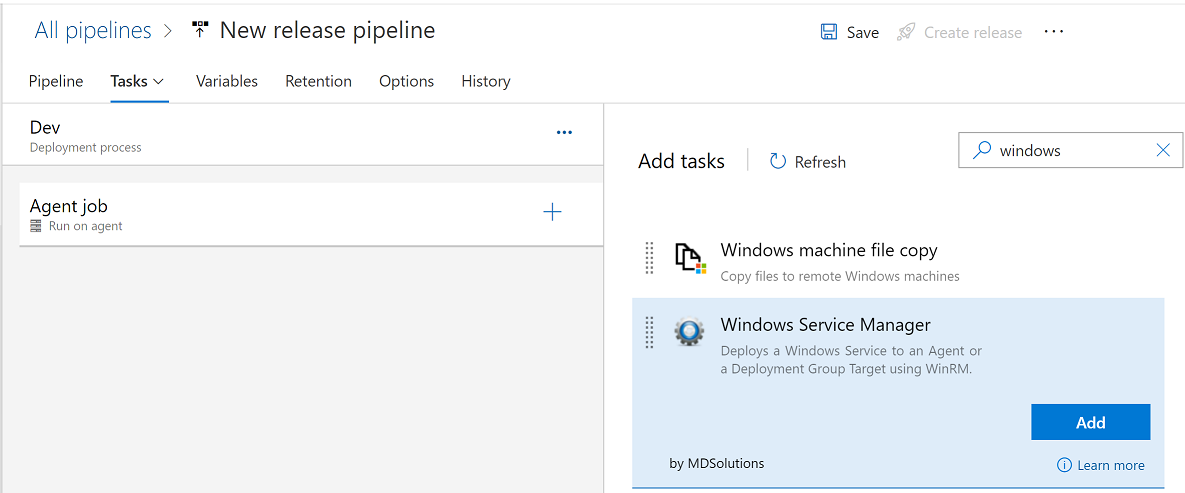Open the Dev stage ellipsis menu
Viewport: 1185px width, 493px height.
pyautogui.click(x=564, y=132)
